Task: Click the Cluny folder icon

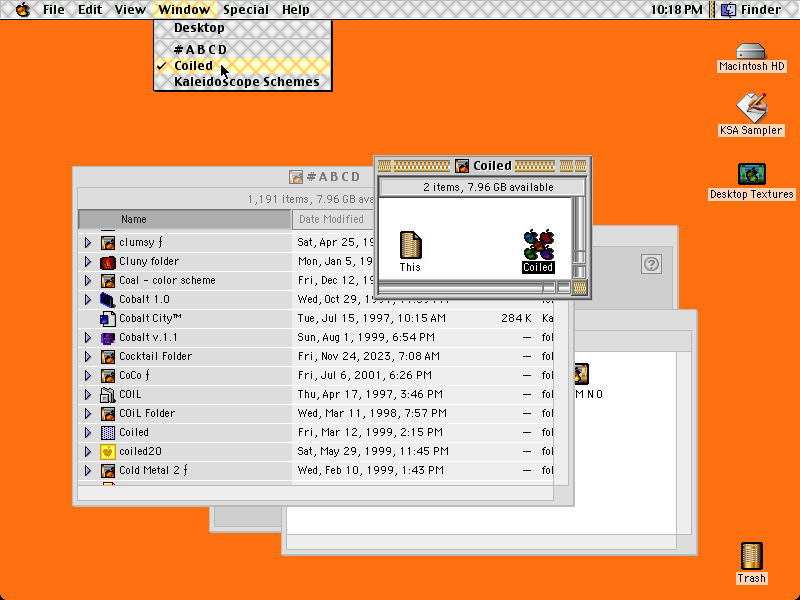Action: coord(108,262)
